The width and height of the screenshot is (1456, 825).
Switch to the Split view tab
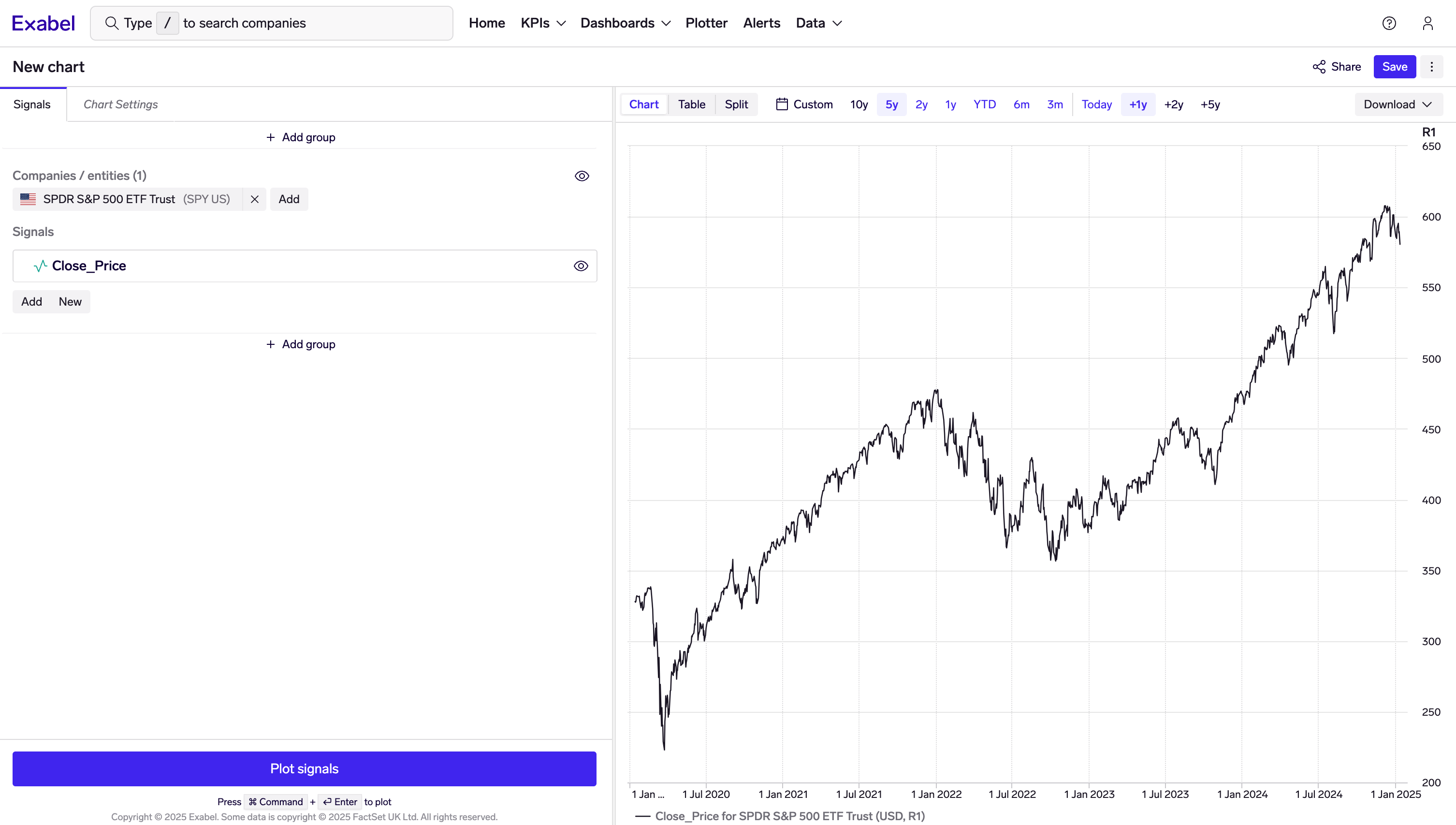[x=736, y=104]
